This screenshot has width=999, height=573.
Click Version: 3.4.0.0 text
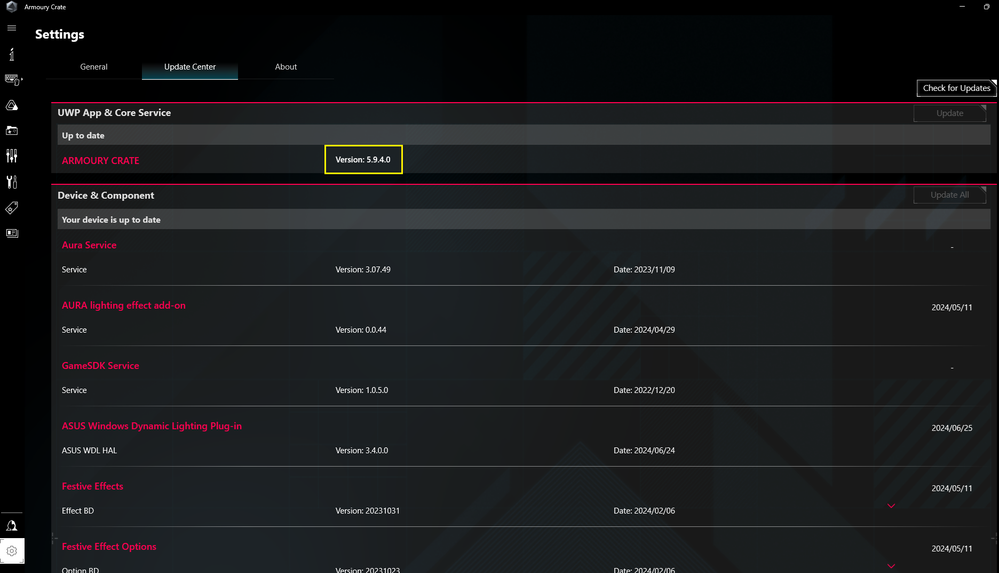362,451
